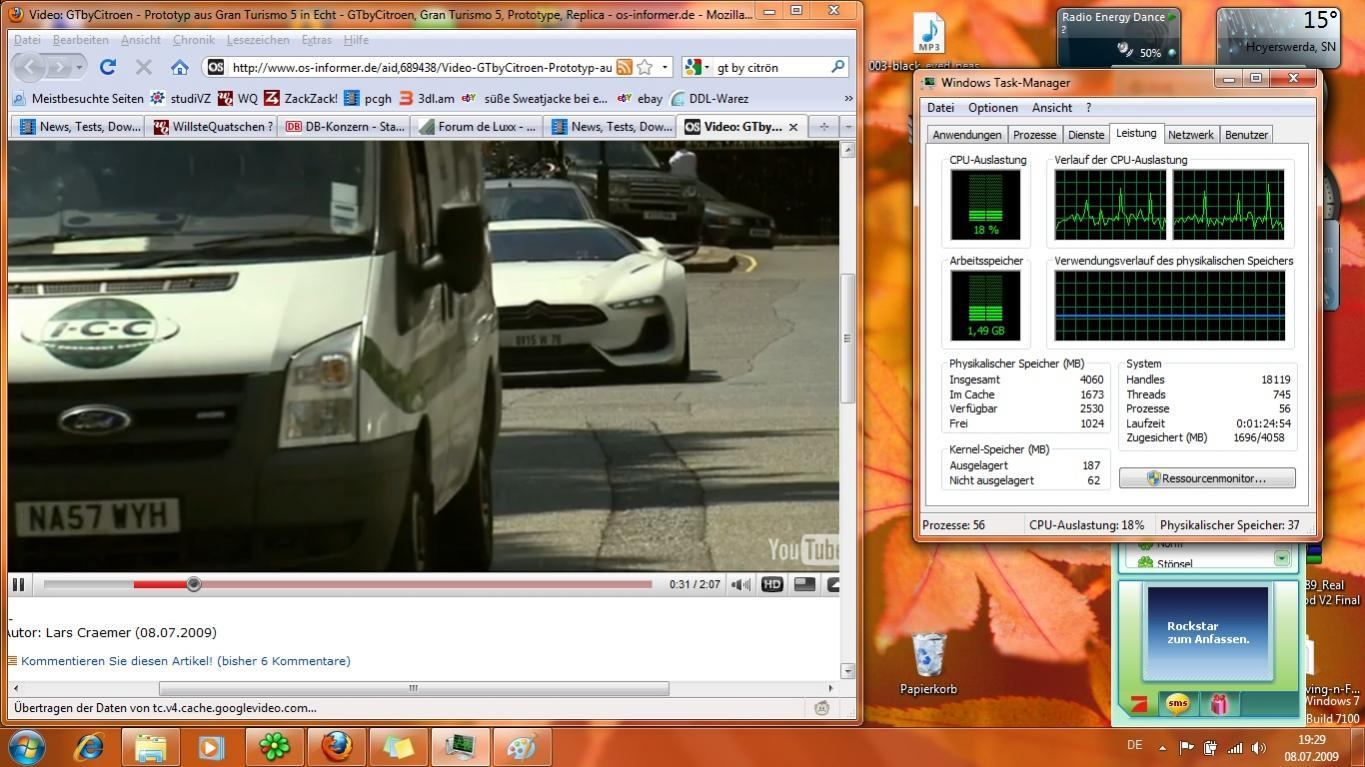This screenshot has height=767, width=1365.
Task: Open Optionen menu in Task-Manager
Action: pyautogui.click(x=993, y=108)
